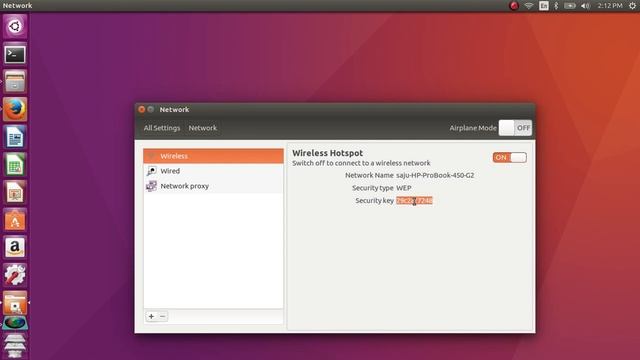640x360 pixels.
Task: Open the En keyboard layout indicator
Action: click(544, 6)
